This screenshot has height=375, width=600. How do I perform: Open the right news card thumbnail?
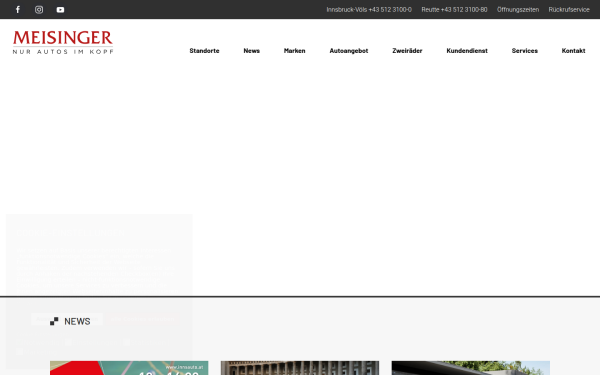pos(471,368)
